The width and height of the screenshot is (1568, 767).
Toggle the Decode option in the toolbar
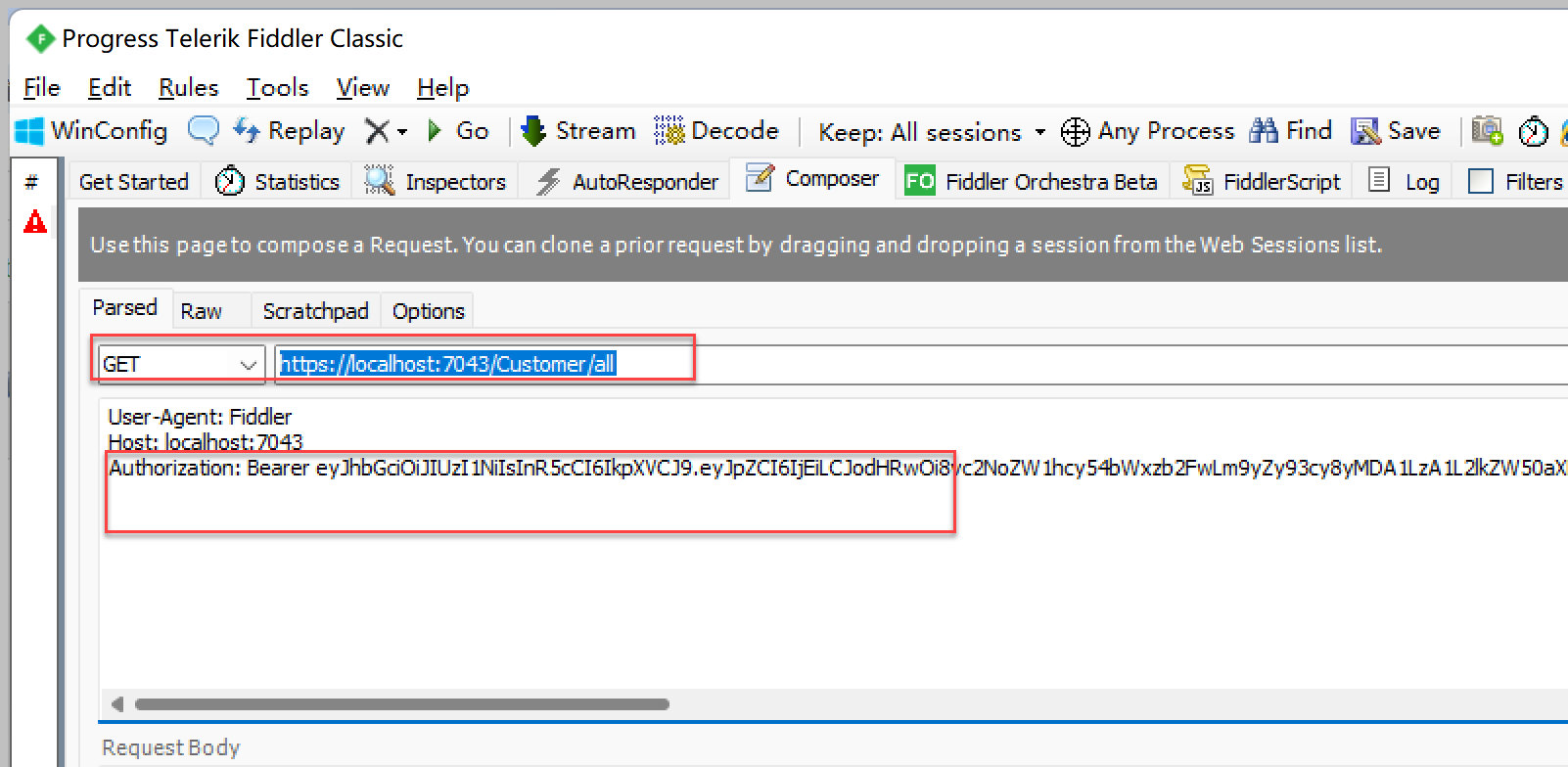(716, 131)
